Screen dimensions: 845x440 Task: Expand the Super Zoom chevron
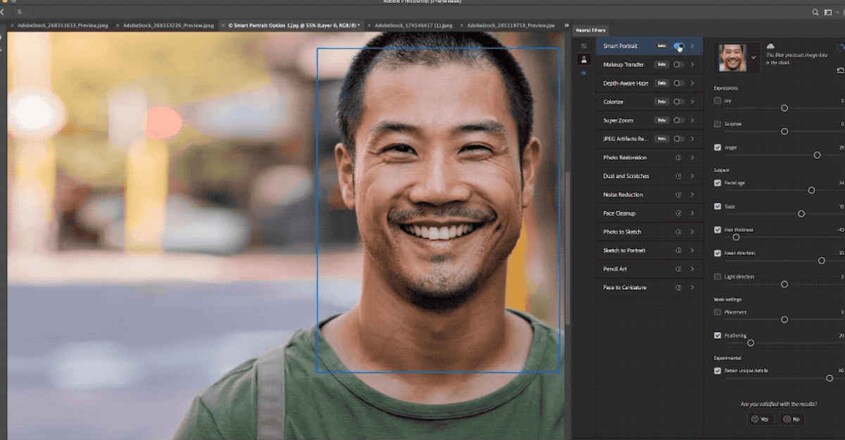pos(693,120)
